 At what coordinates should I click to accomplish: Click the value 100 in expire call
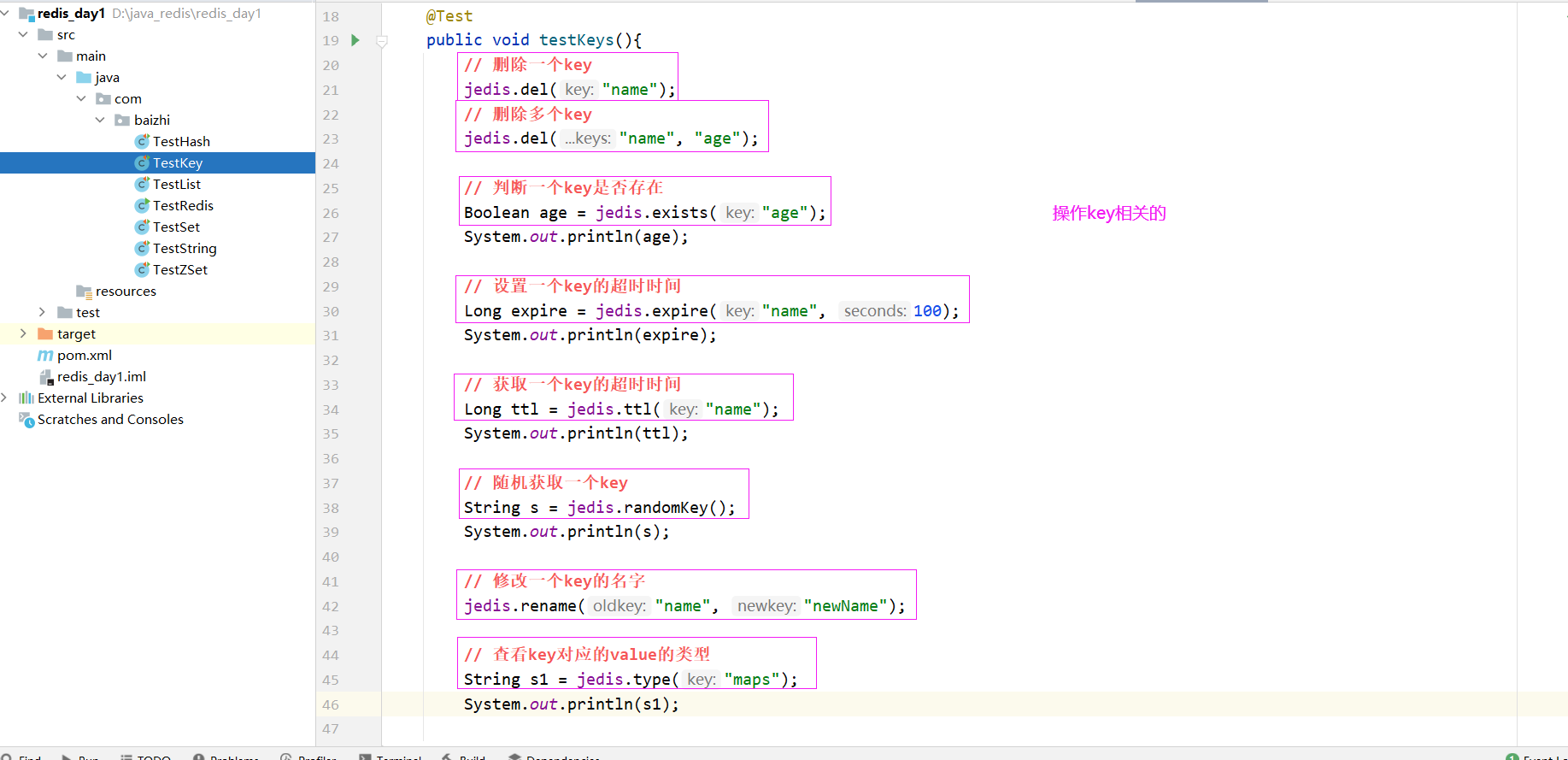(x=927, y=311)
